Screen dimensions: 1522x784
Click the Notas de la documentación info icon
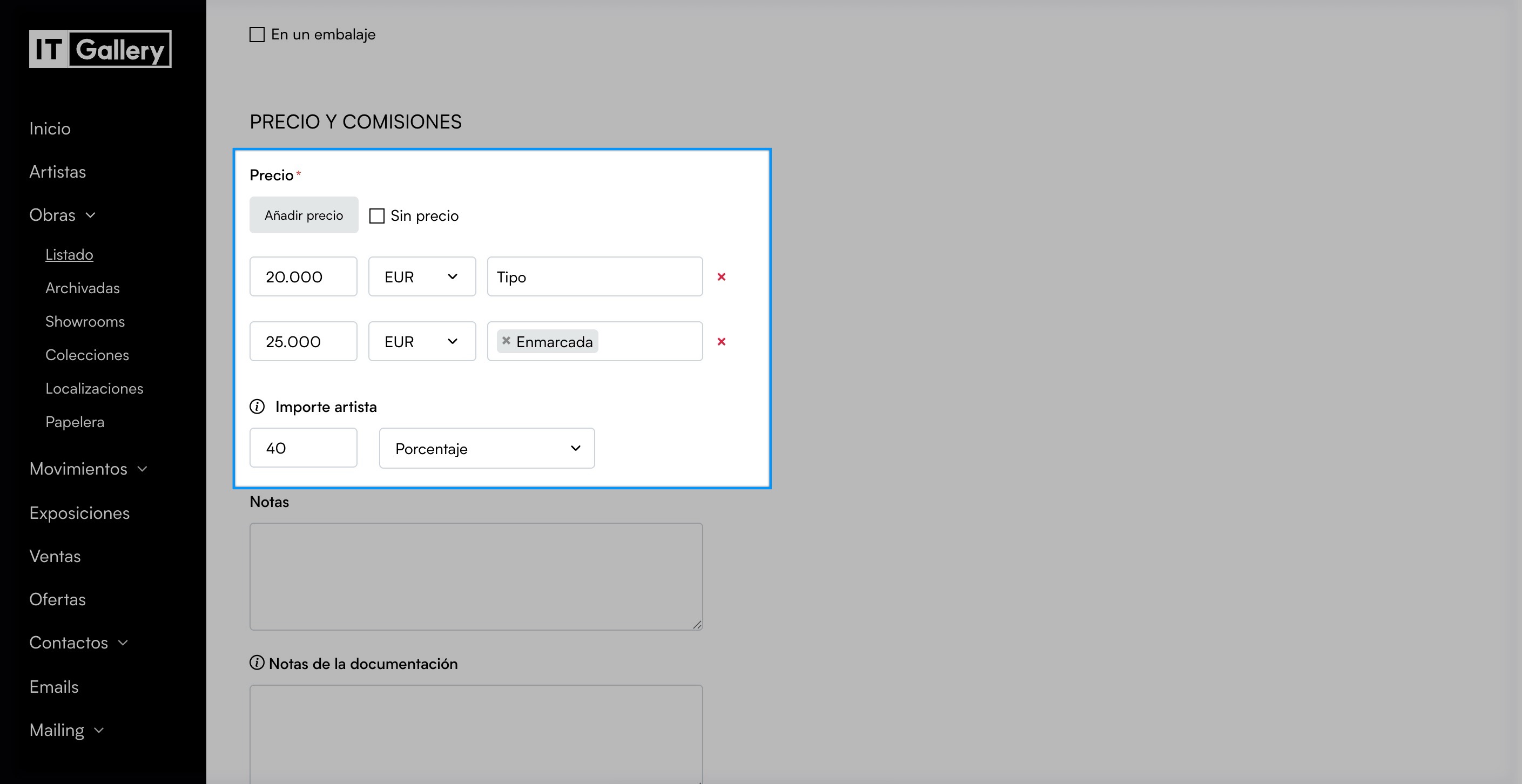[257, 663]
